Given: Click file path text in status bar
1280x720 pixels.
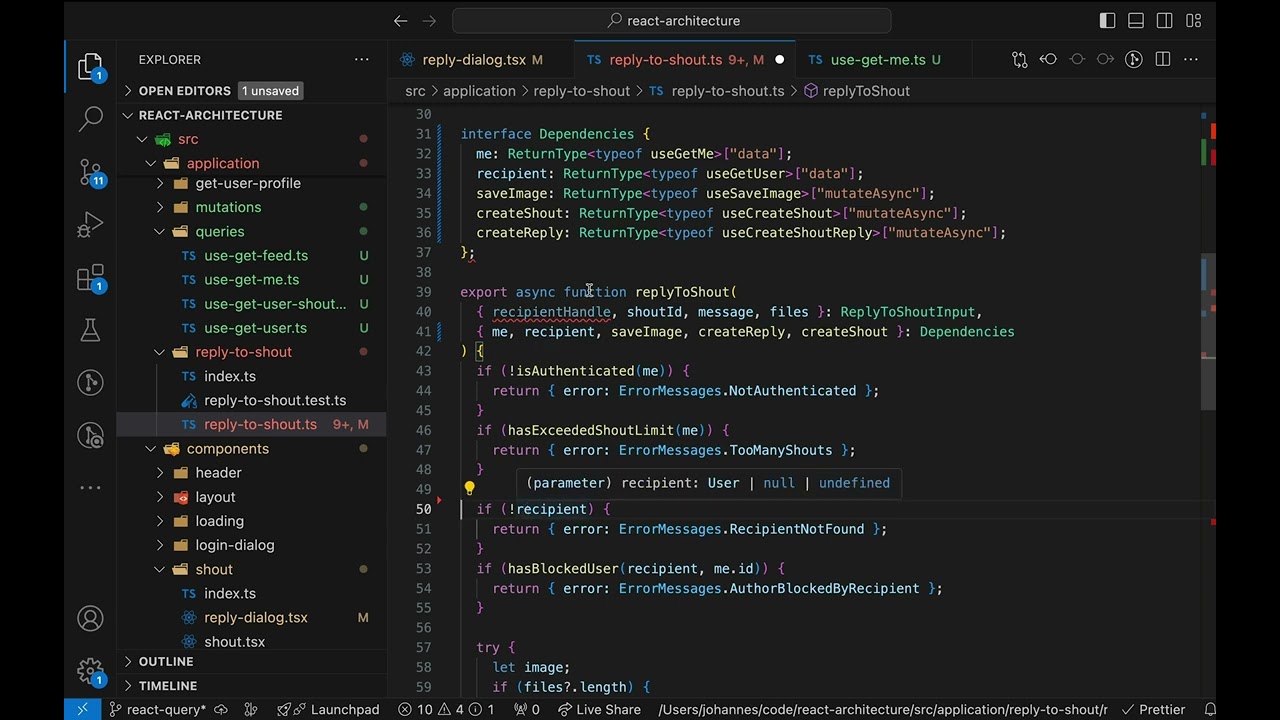Looking at the screenshot, I should [883, 709].
